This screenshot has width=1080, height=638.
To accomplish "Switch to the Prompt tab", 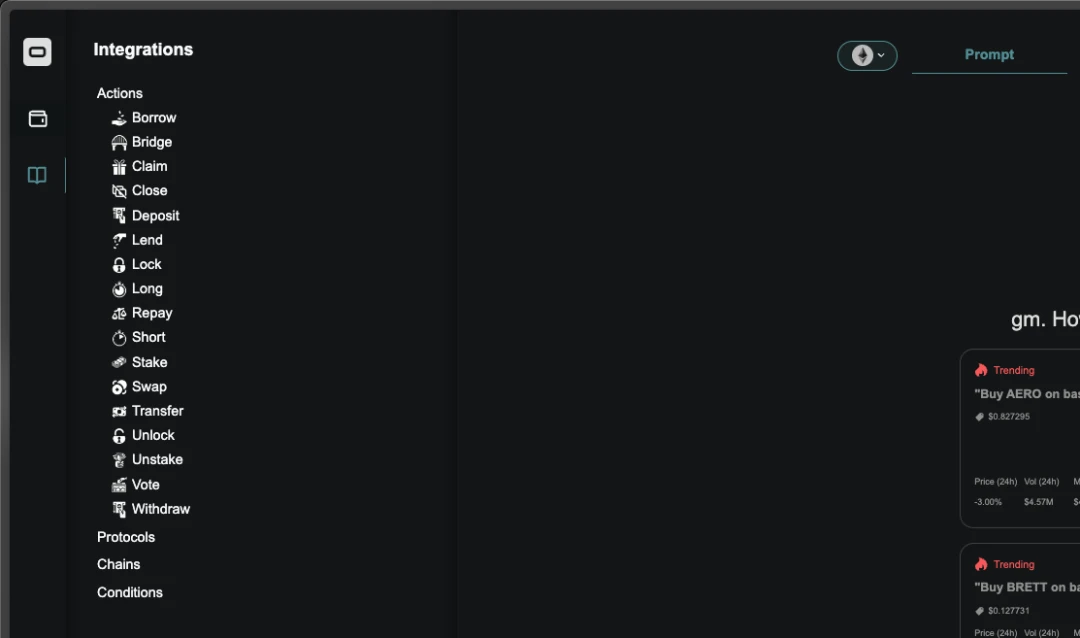I will point(989,54).
